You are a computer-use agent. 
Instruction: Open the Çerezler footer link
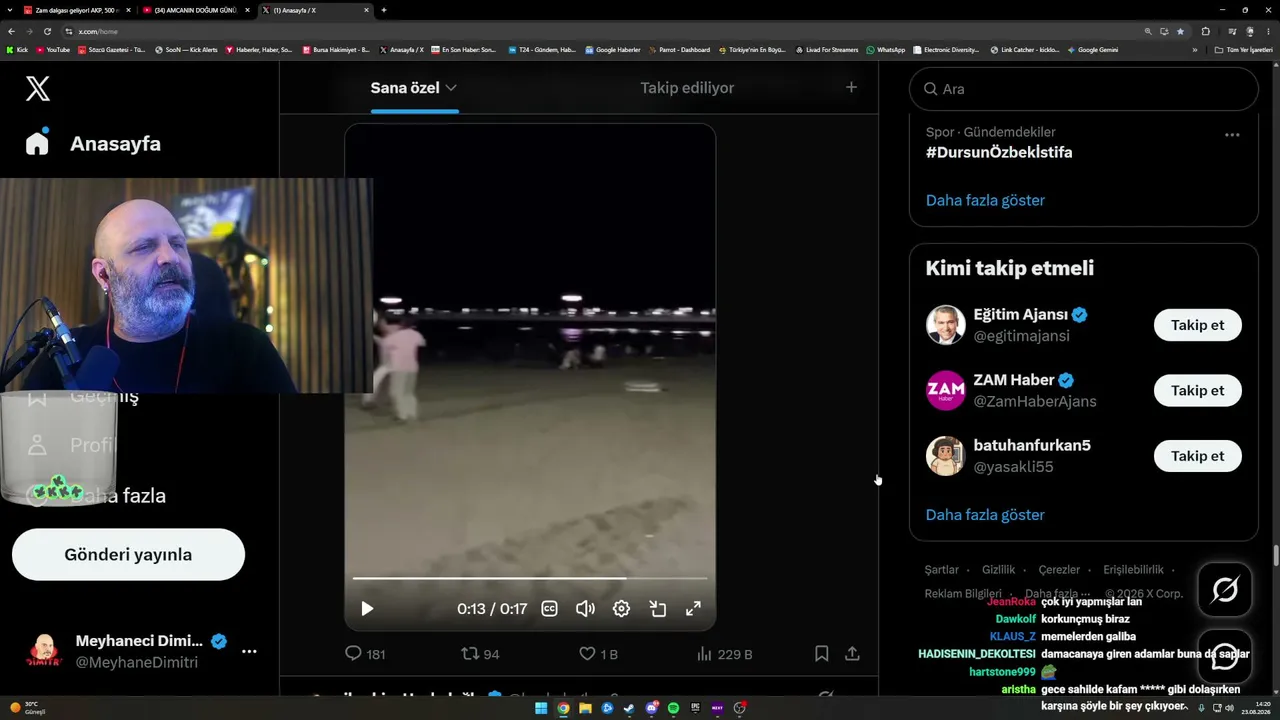[x=1059, y=570]
